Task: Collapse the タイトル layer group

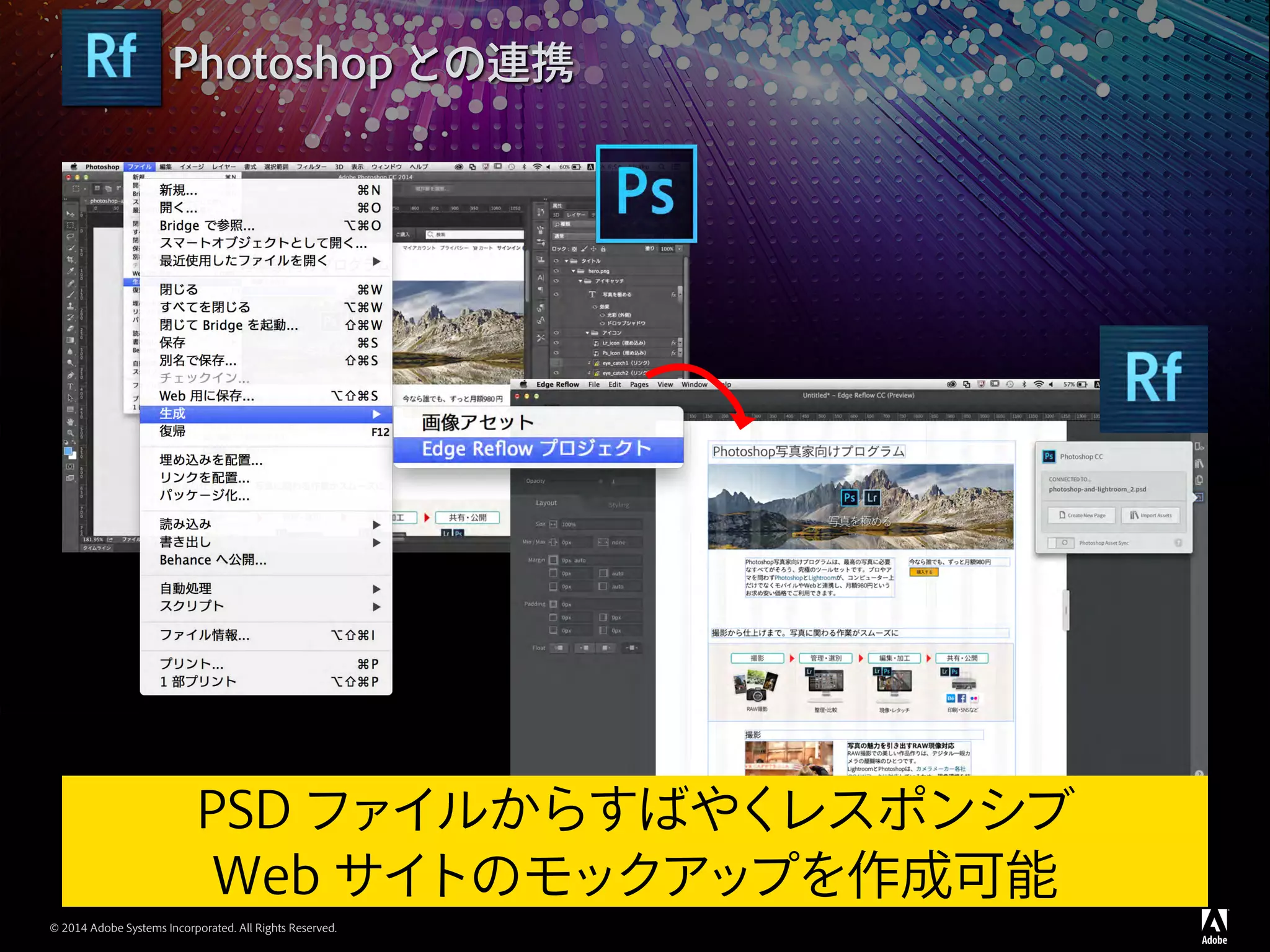Action: (567, 261)
